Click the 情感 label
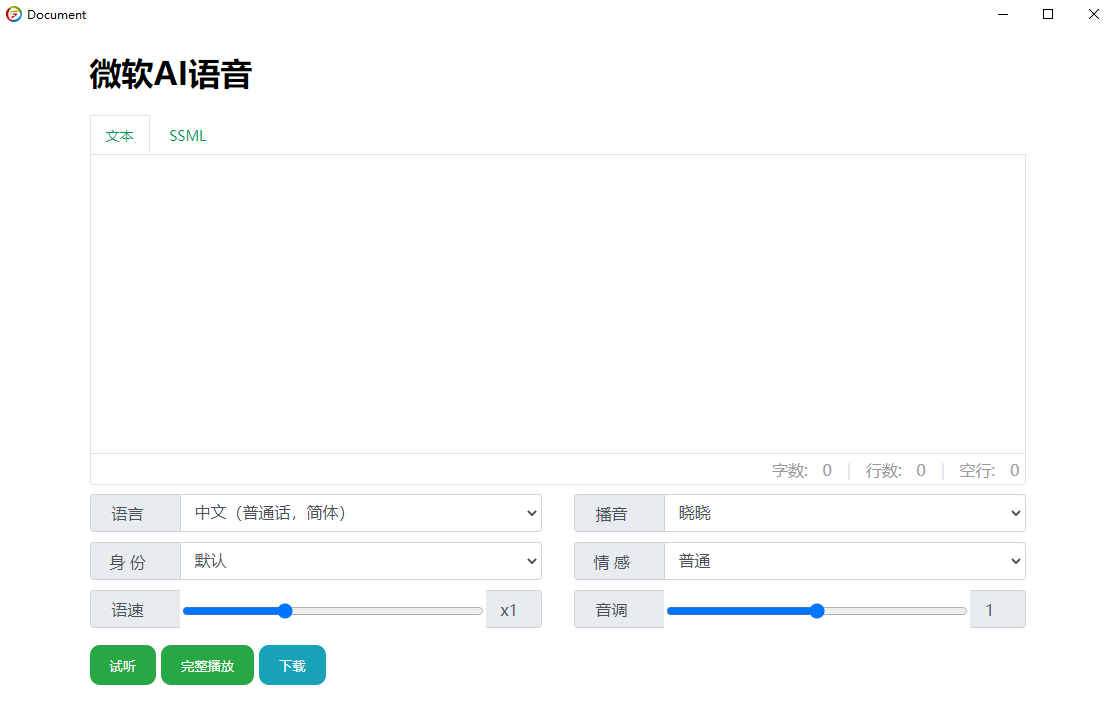The height and width of the screenshot is (717, 1116). click(619, 562)
